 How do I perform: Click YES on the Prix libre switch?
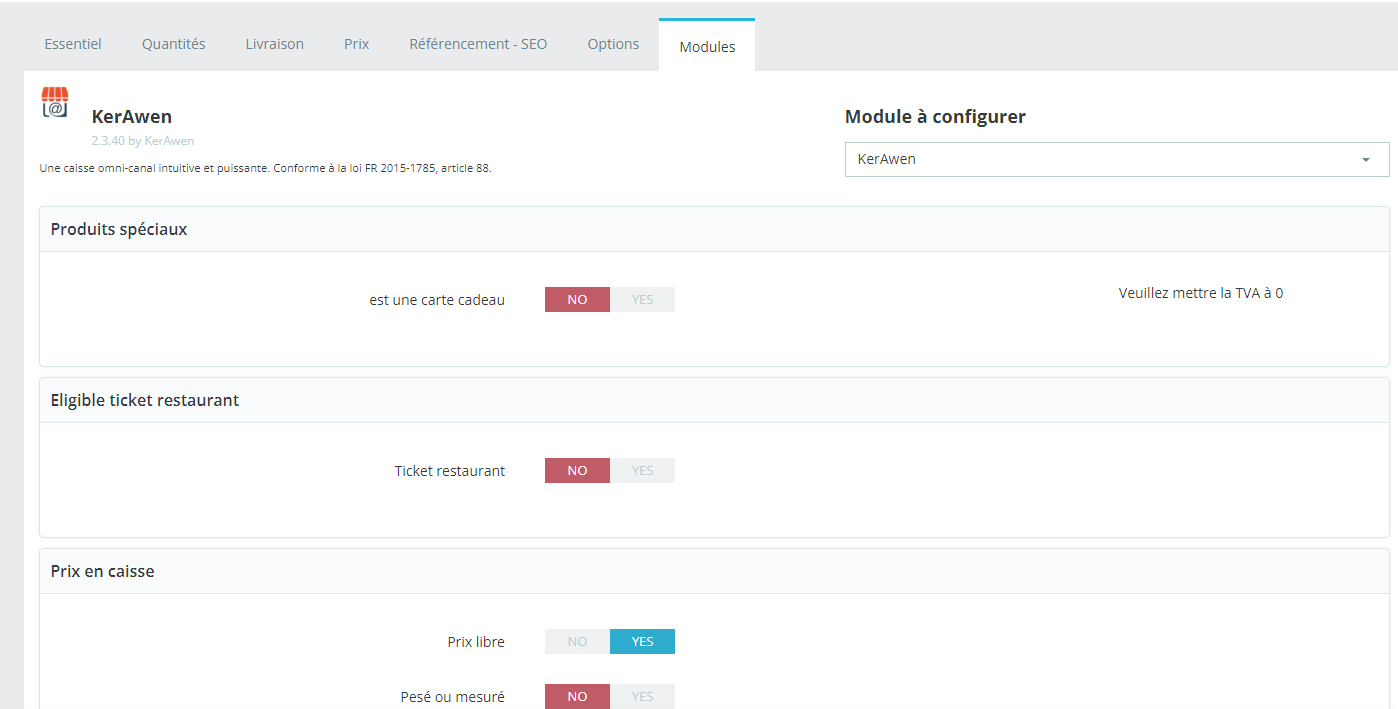[642, 641]
